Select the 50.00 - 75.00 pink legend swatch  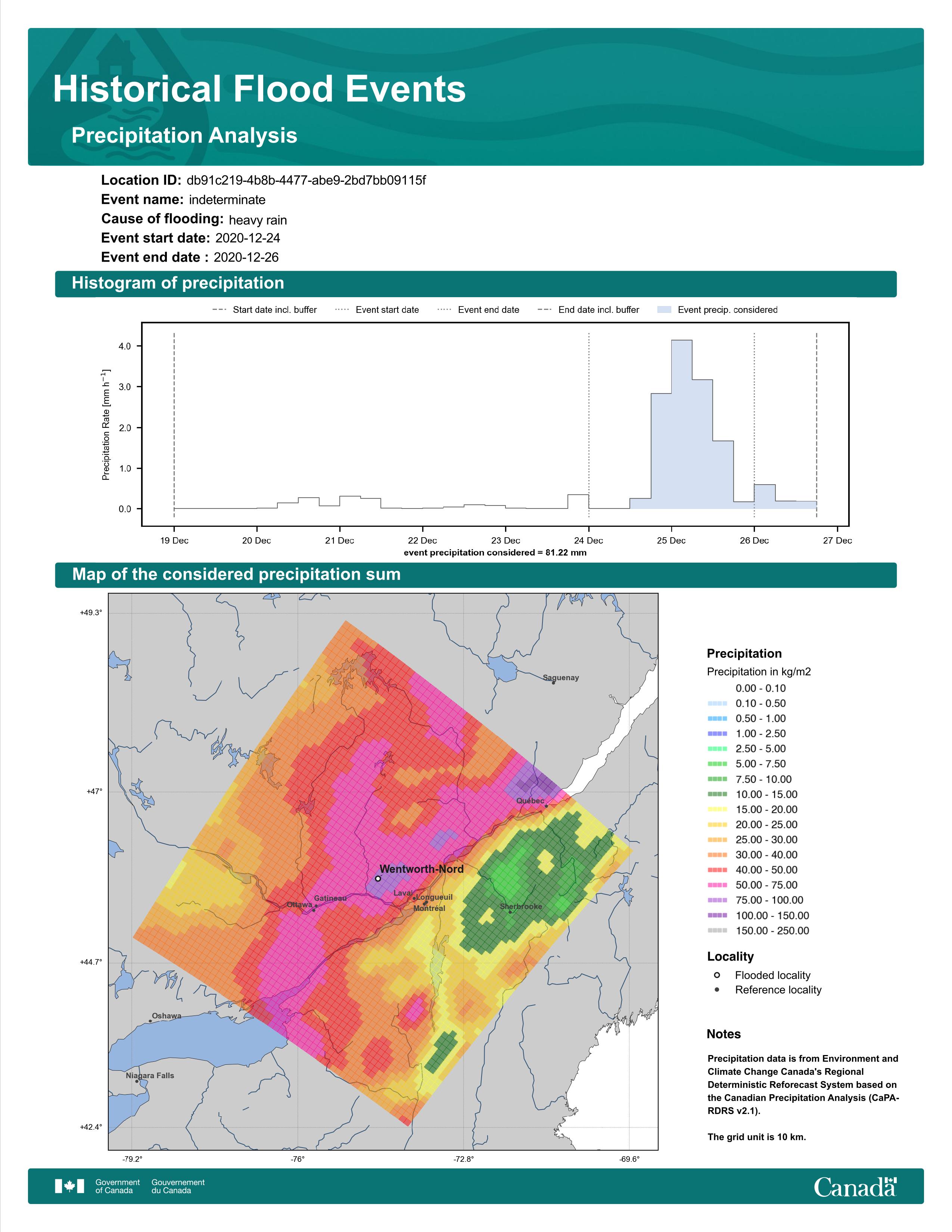(717, 885)
